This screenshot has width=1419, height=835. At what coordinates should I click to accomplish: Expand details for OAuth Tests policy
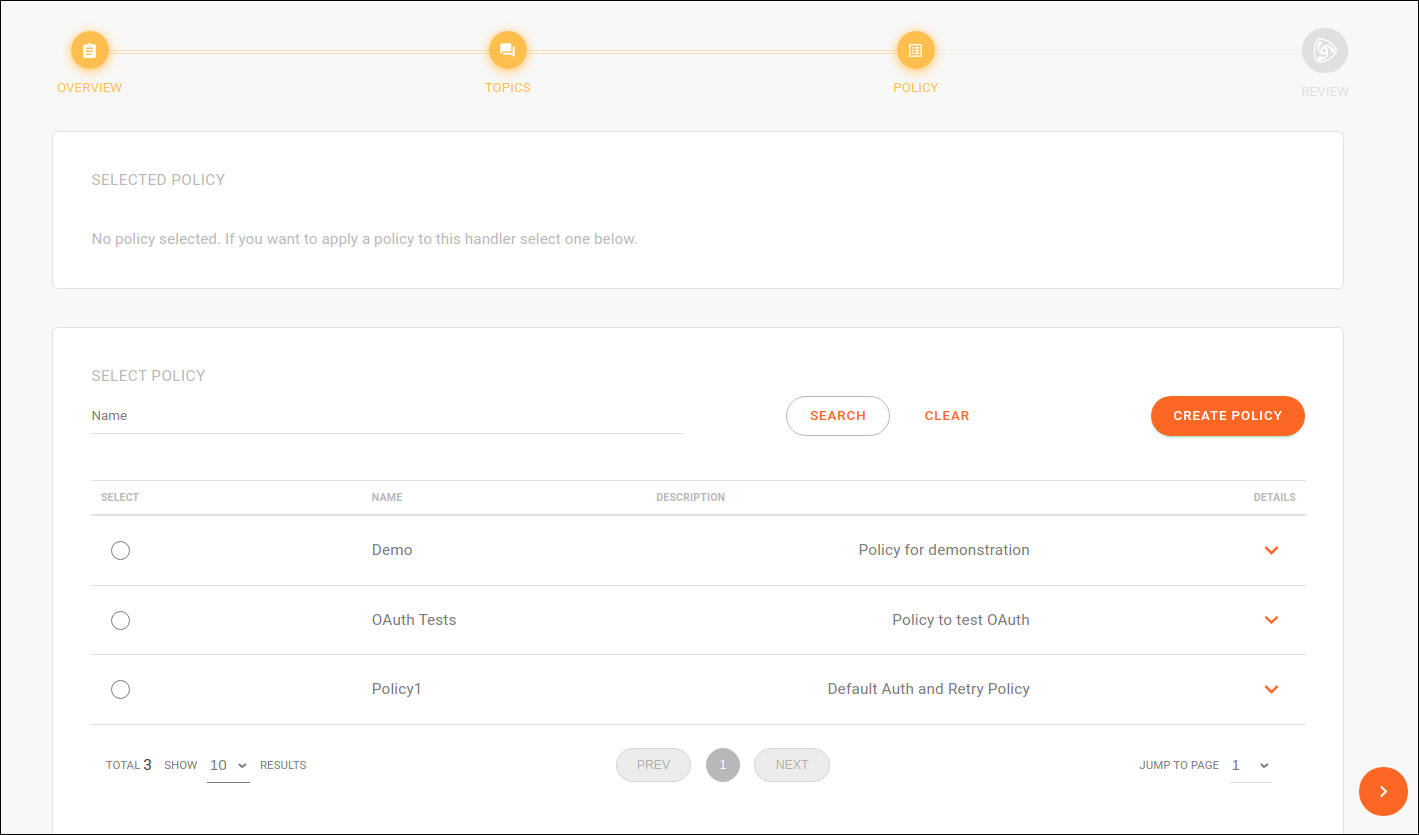click(1271, 620)
